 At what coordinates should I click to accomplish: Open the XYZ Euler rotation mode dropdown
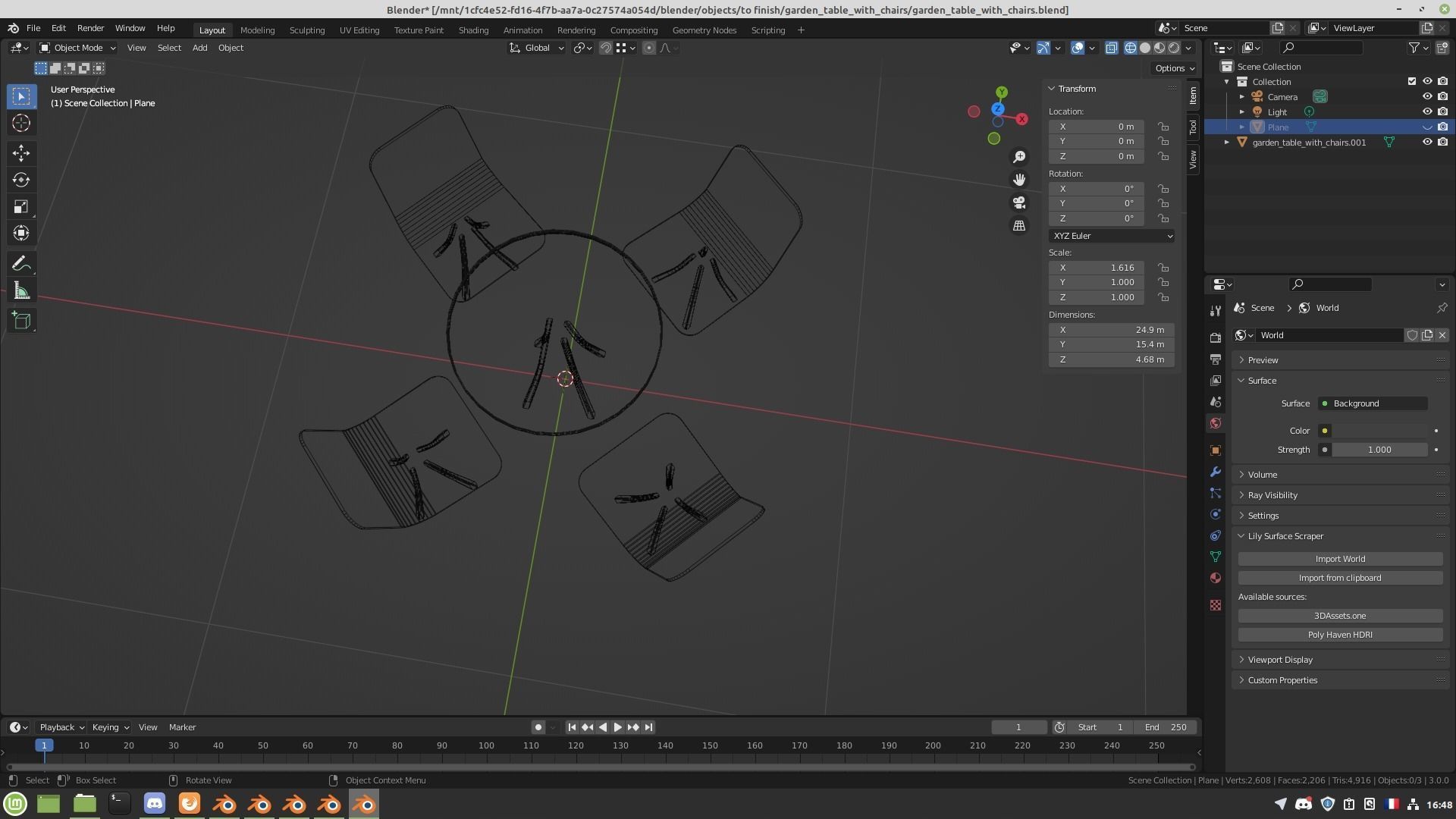(1111, 236)
